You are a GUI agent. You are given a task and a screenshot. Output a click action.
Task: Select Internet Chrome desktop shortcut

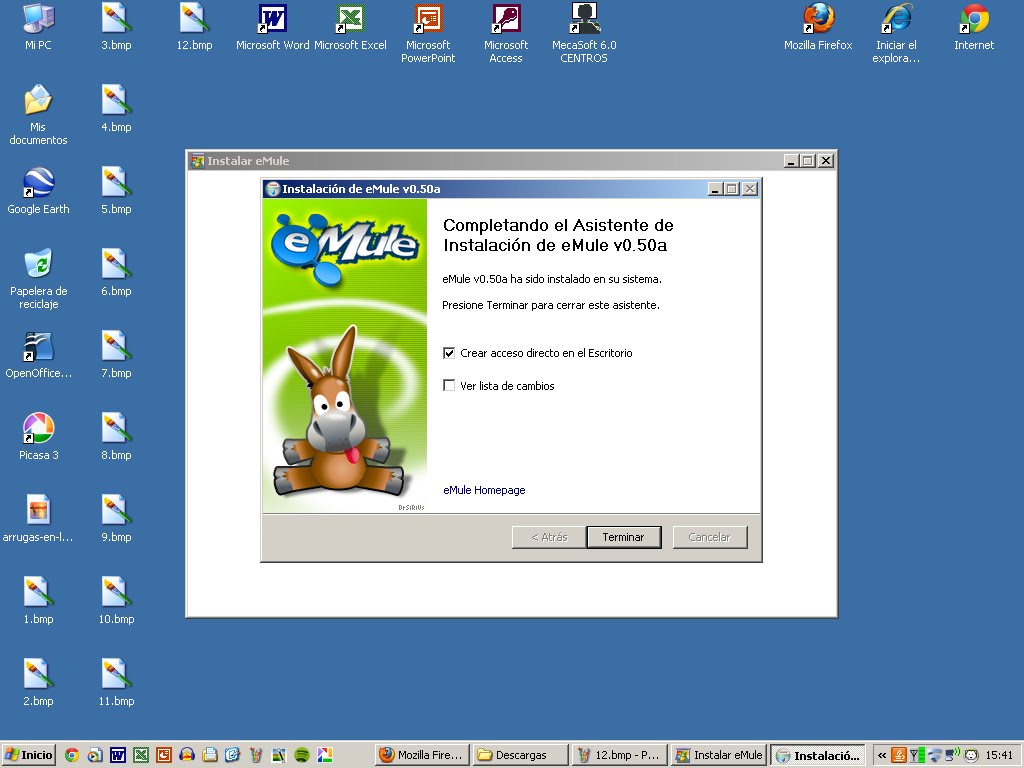[x=974, y=26]
